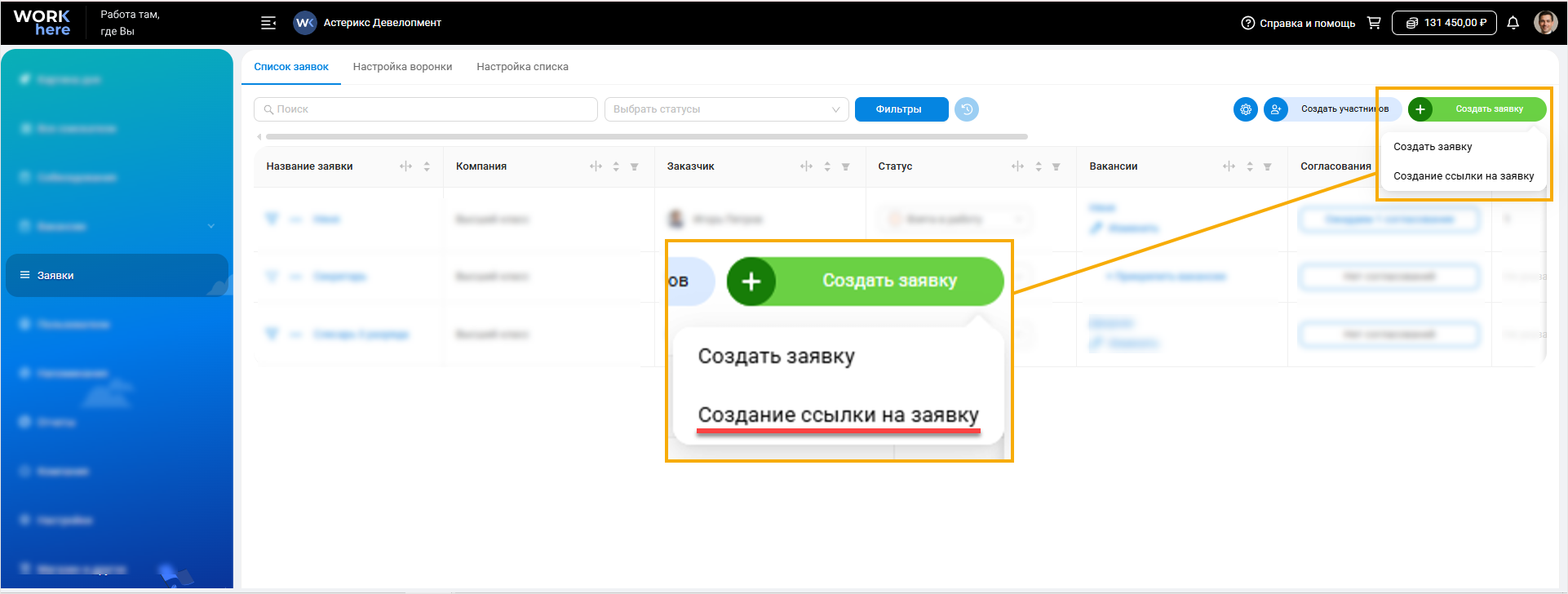Click the horizontal scrollbar above the table

(x=646, y=137)
